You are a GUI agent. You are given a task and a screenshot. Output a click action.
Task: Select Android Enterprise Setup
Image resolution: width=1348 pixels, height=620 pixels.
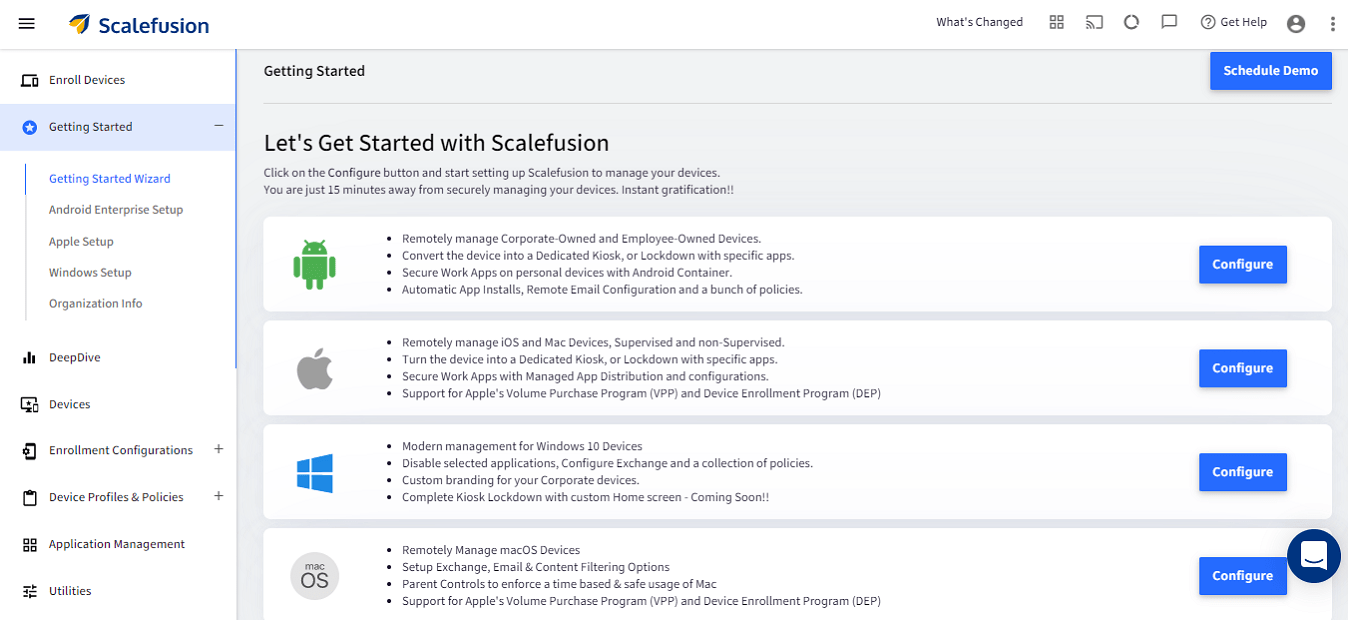coord(116,210)
